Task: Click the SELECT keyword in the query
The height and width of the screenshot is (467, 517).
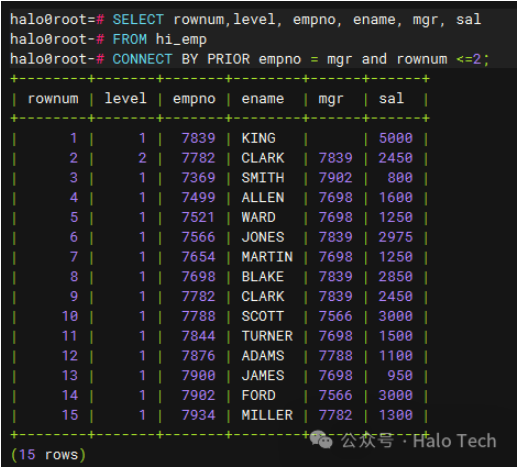Action: pos(138,19)
